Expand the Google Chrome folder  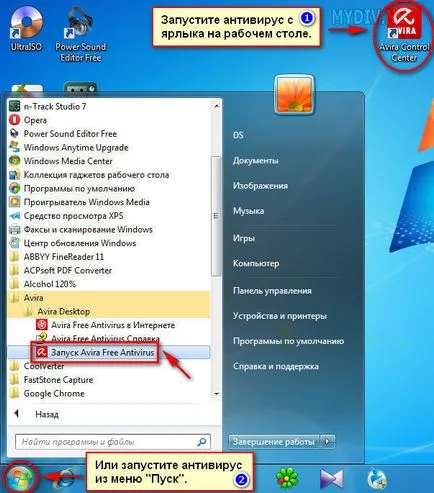click(x=54, y=393)
